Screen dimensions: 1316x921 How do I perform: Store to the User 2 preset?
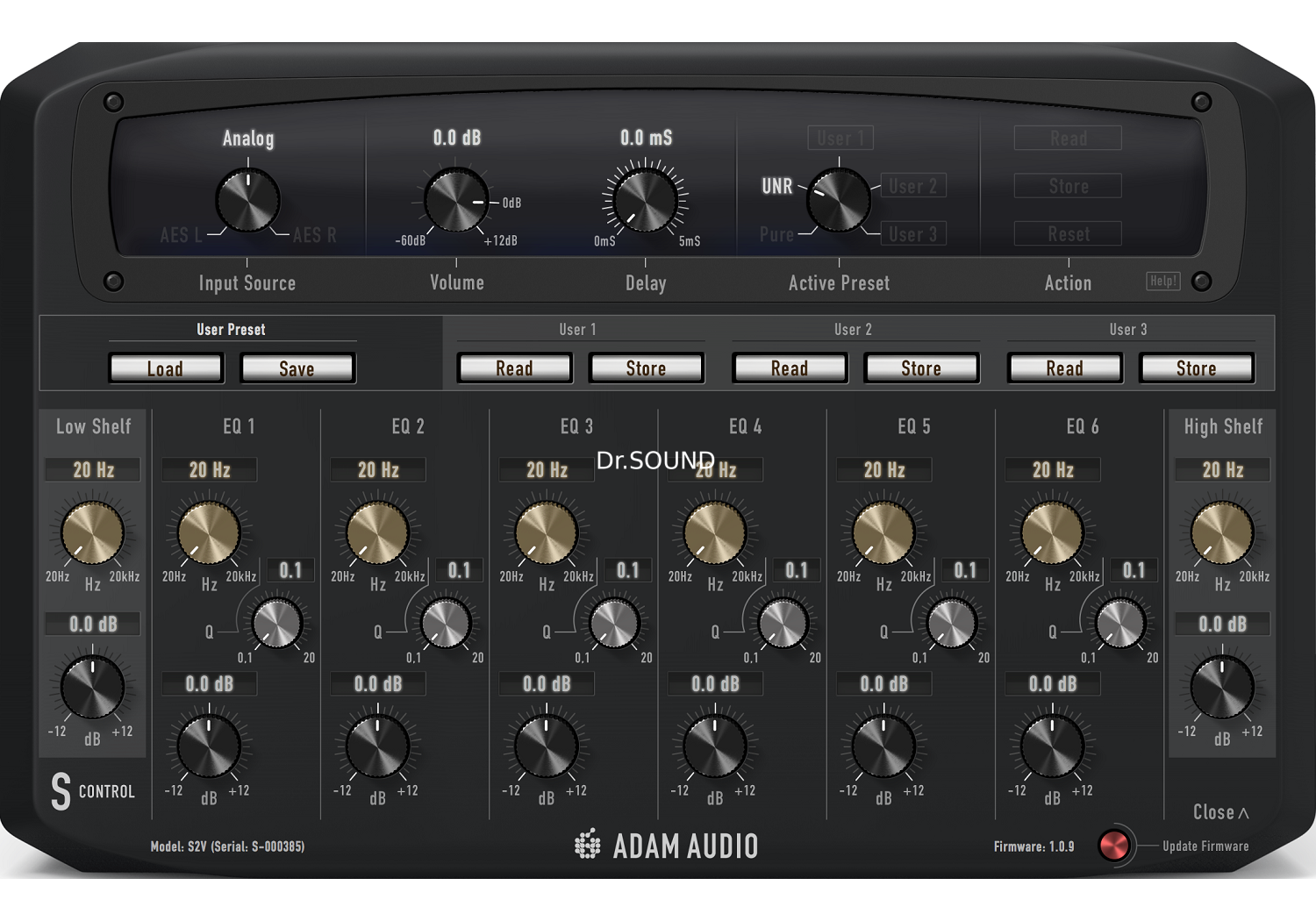pos(921,368)
